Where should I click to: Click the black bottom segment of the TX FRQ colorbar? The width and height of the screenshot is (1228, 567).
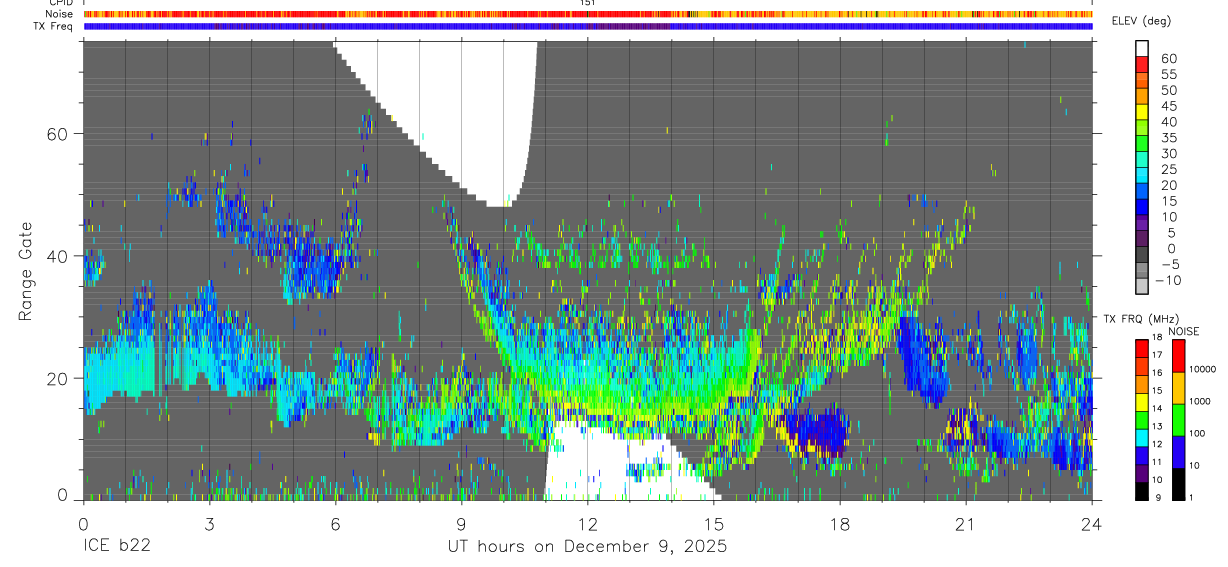tap(1142, 489)
